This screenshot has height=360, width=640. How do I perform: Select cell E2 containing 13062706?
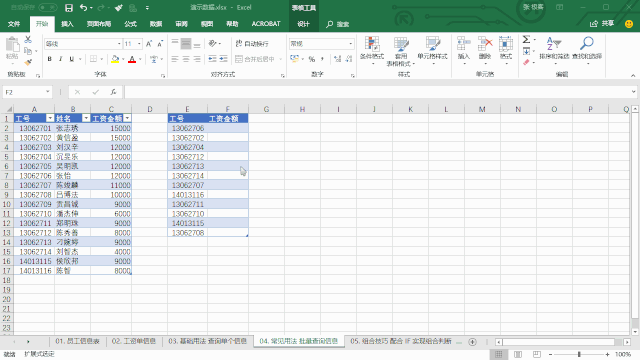tap(187, 128)
